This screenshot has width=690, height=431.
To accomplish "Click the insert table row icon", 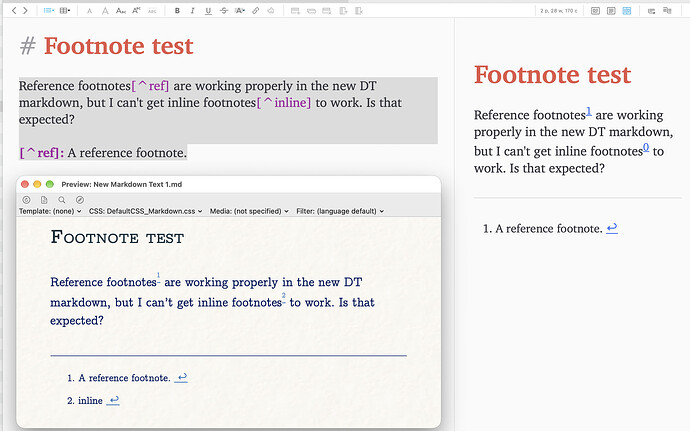I will pyautogui.click(x=295, y=11).
